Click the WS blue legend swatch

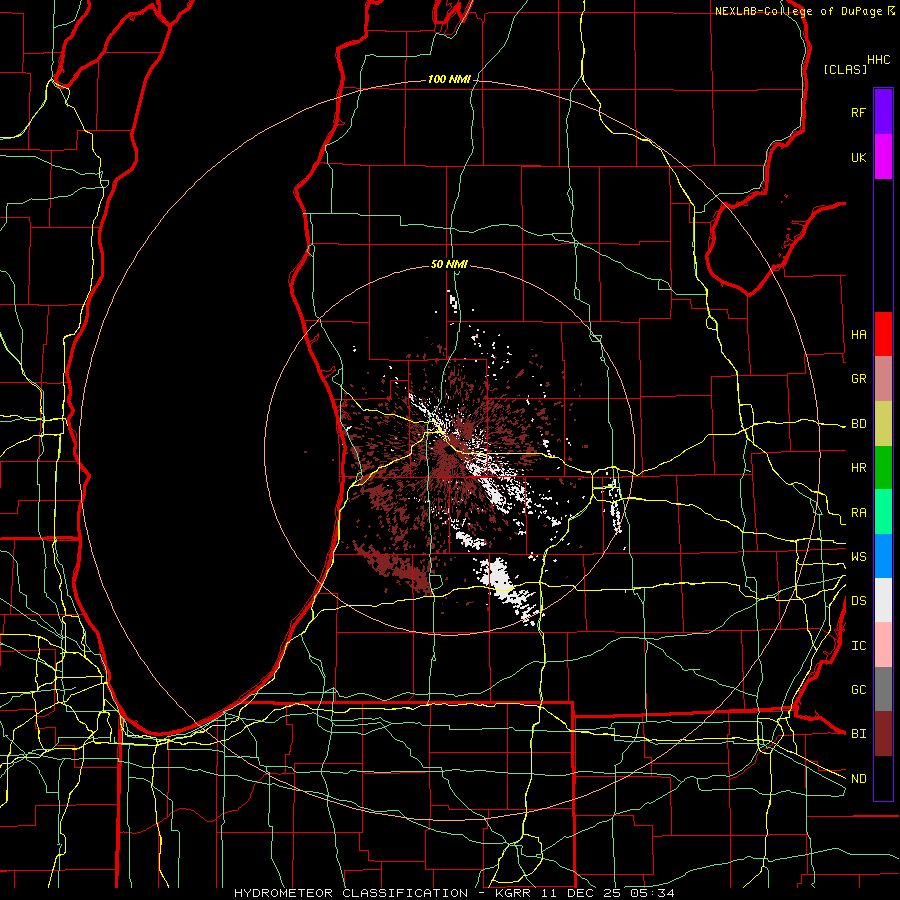883,556
